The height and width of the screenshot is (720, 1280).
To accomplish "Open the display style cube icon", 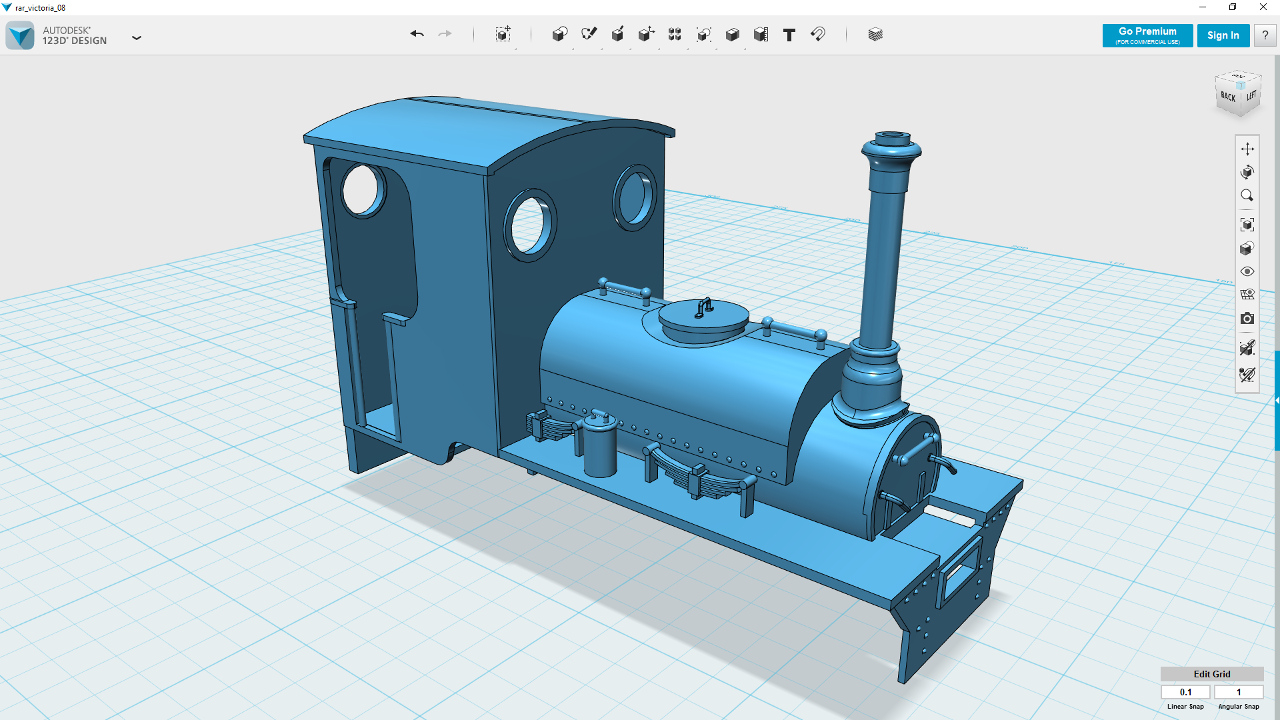I will pos(1247,248).
